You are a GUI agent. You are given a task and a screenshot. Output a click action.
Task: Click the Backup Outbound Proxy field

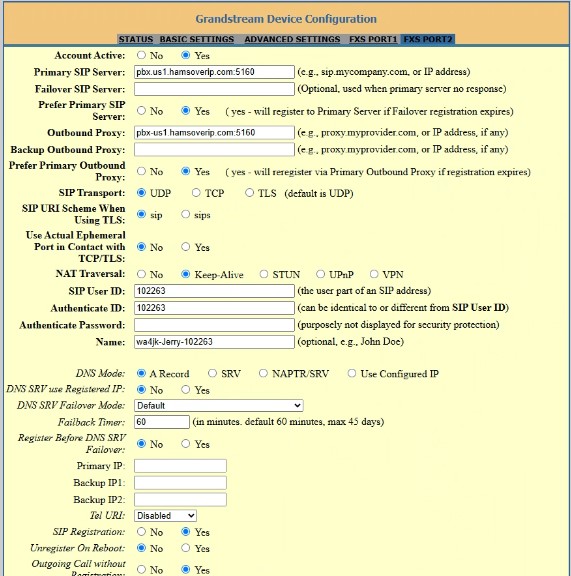coord(214,149)
